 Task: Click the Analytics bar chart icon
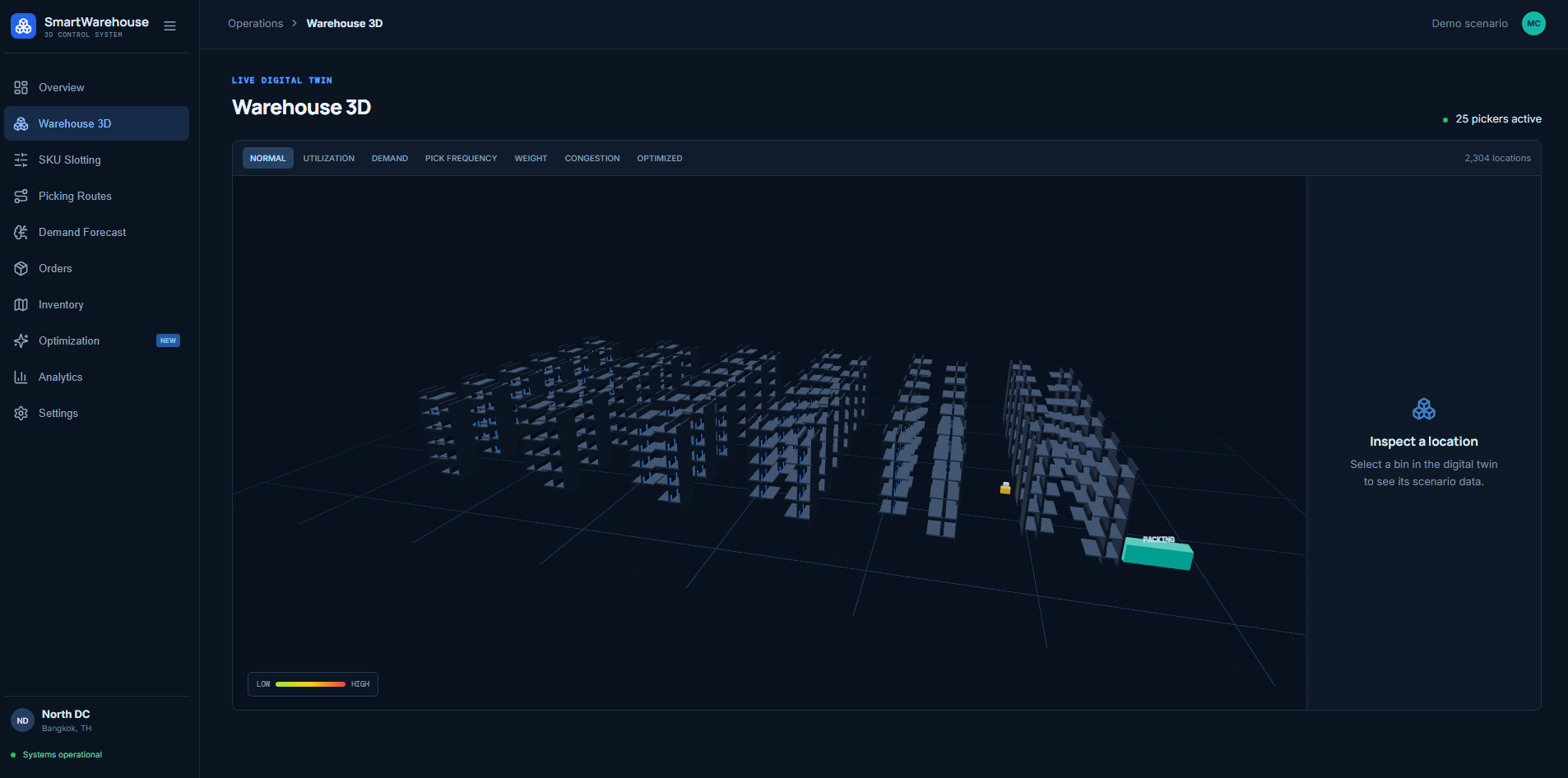21,377
